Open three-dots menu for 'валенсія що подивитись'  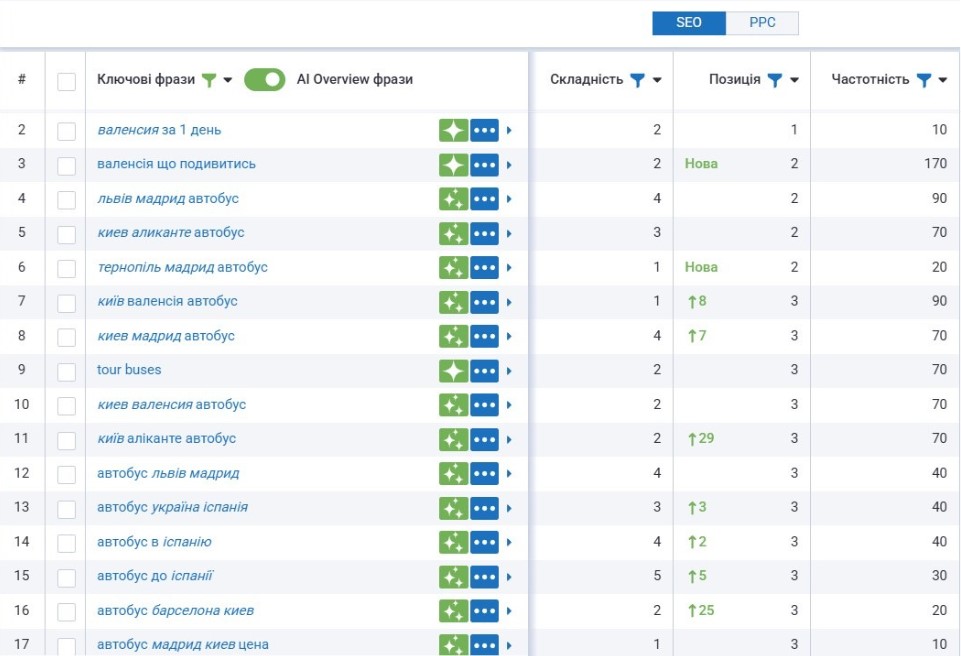(x=485, y=164)
